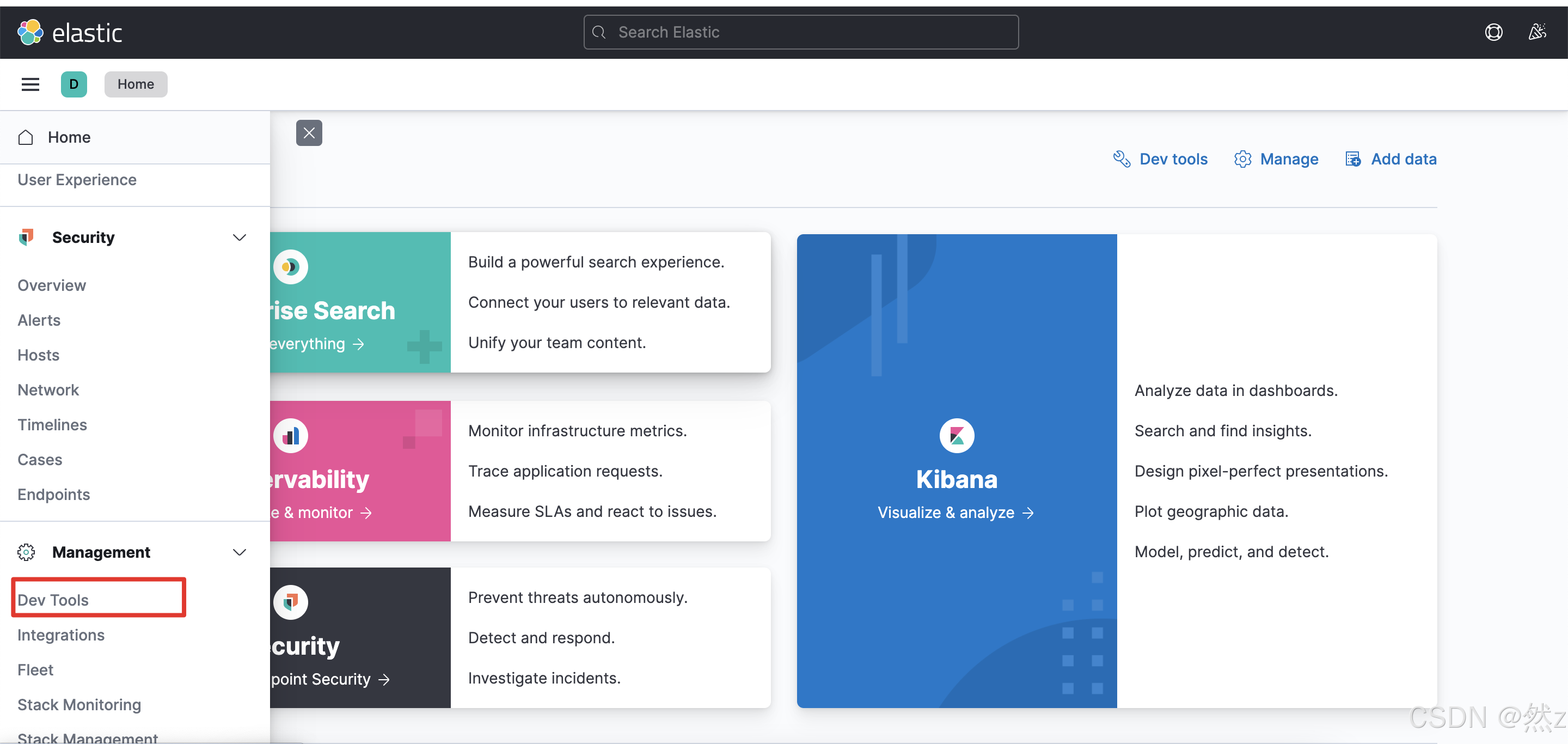
Task: Click the Search Elastic input field
Action: point(800,32)
